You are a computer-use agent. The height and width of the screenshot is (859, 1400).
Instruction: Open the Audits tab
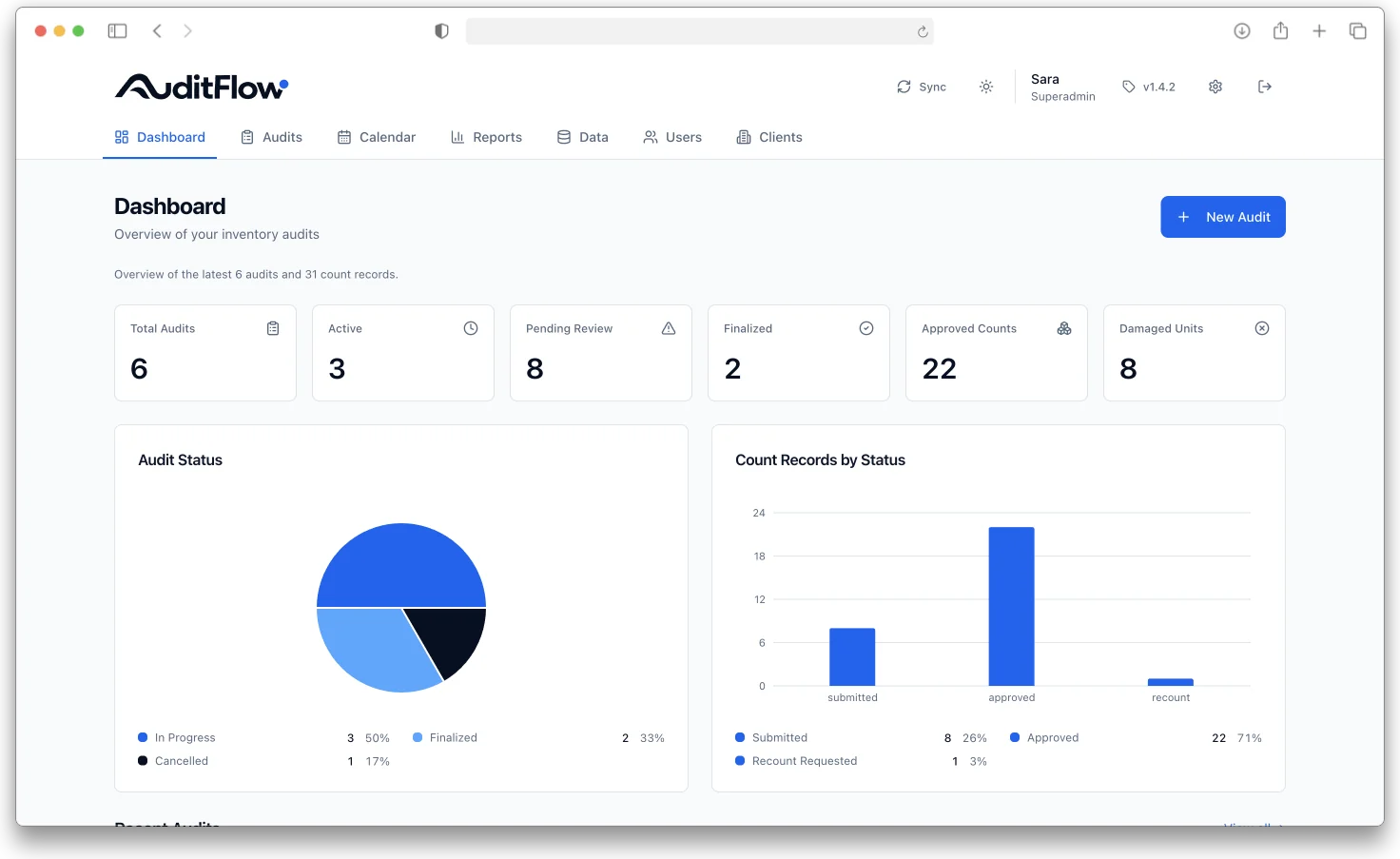(271, 137)
